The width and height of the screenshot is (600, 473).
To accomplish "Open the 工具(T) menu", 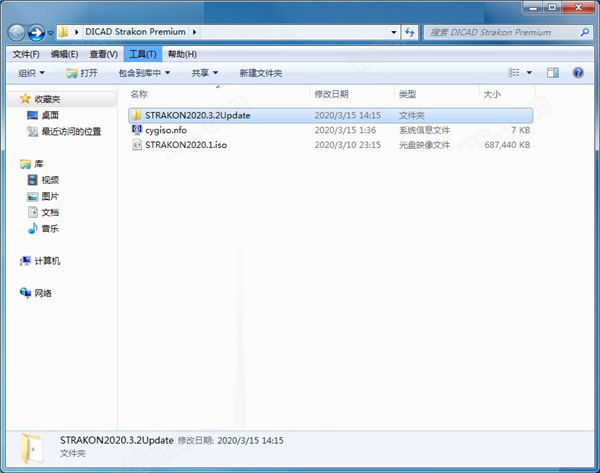I will pos(143,54).
